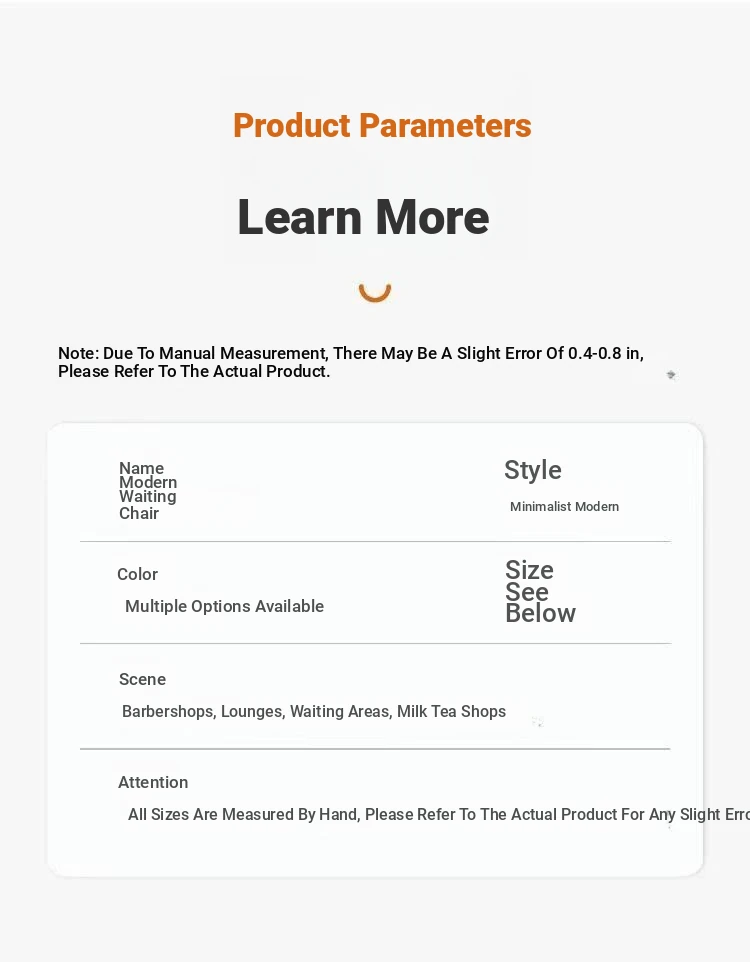Click the "Size" field label
Viewport: 750px width, 962px height.
coord(529,570)
